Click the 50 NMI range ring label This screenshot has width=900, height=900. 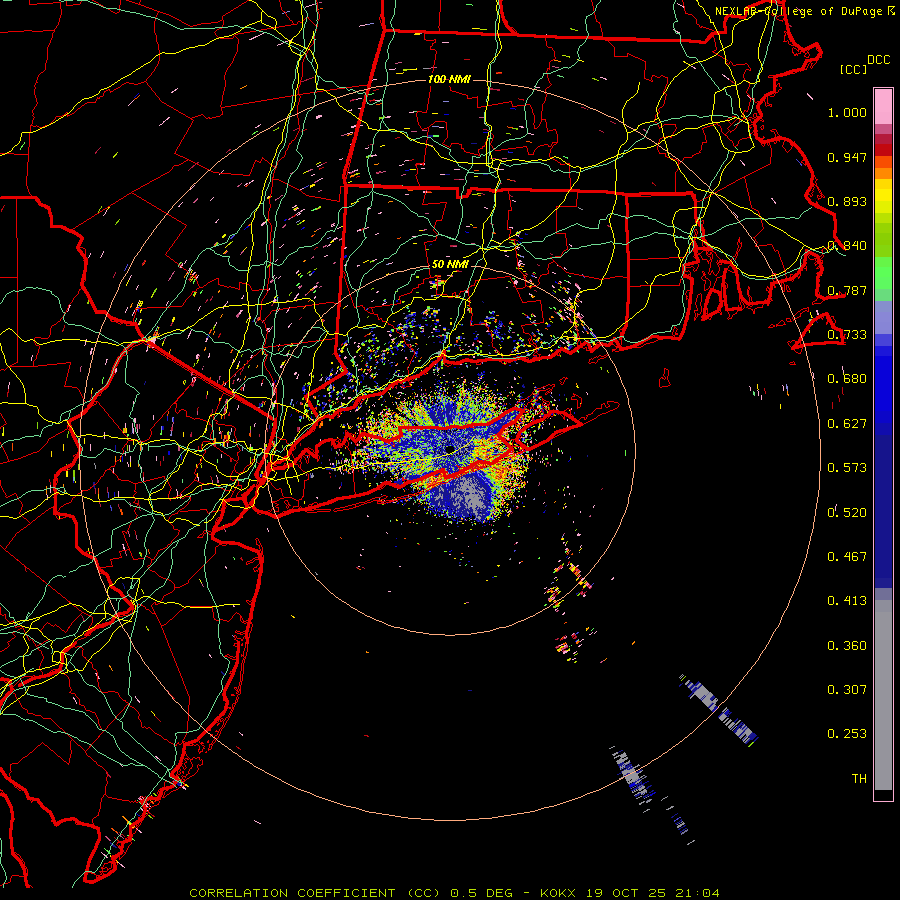pos(450,264)
